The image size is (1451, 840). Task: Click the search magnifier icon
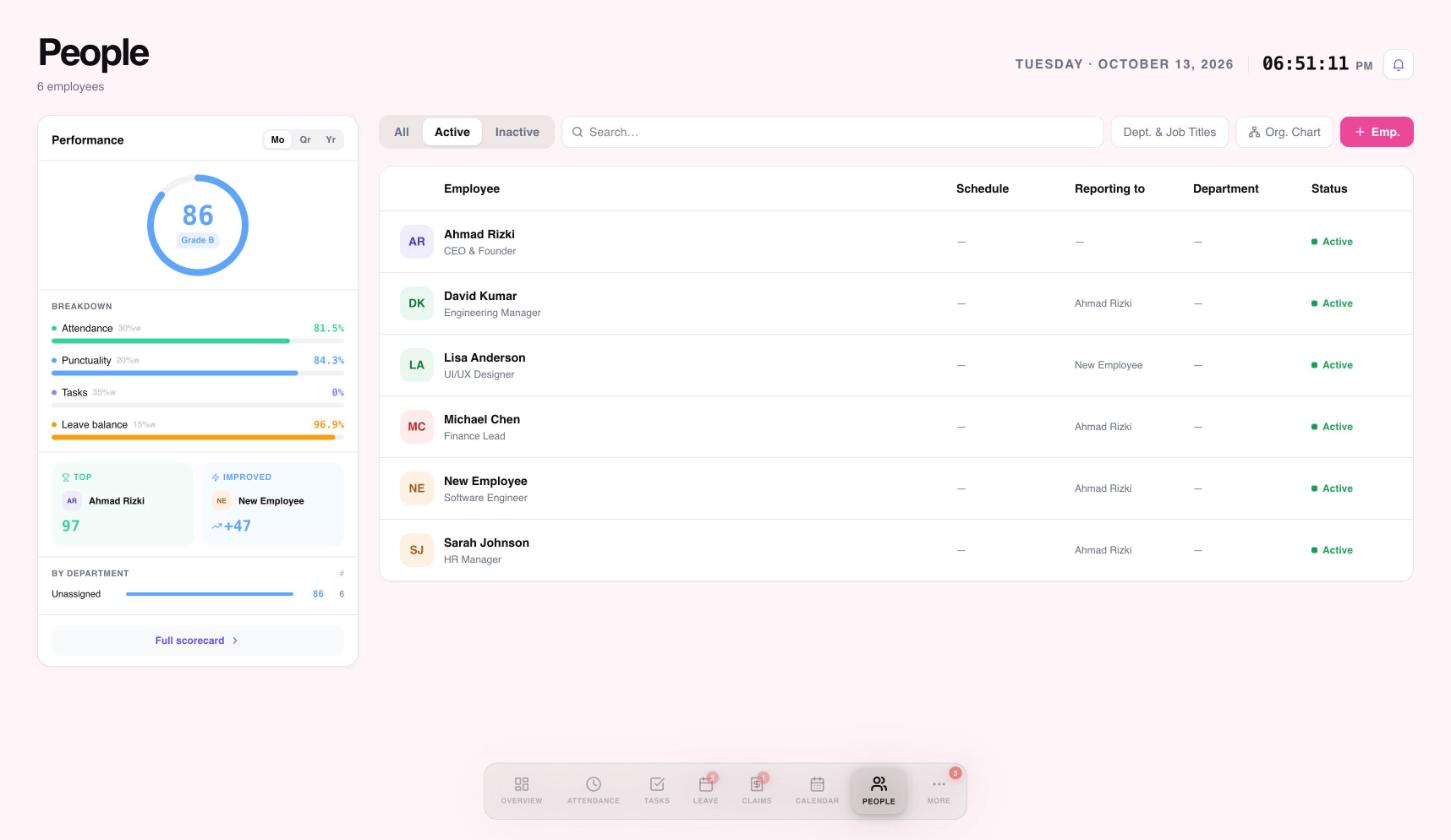coord(577,132)
